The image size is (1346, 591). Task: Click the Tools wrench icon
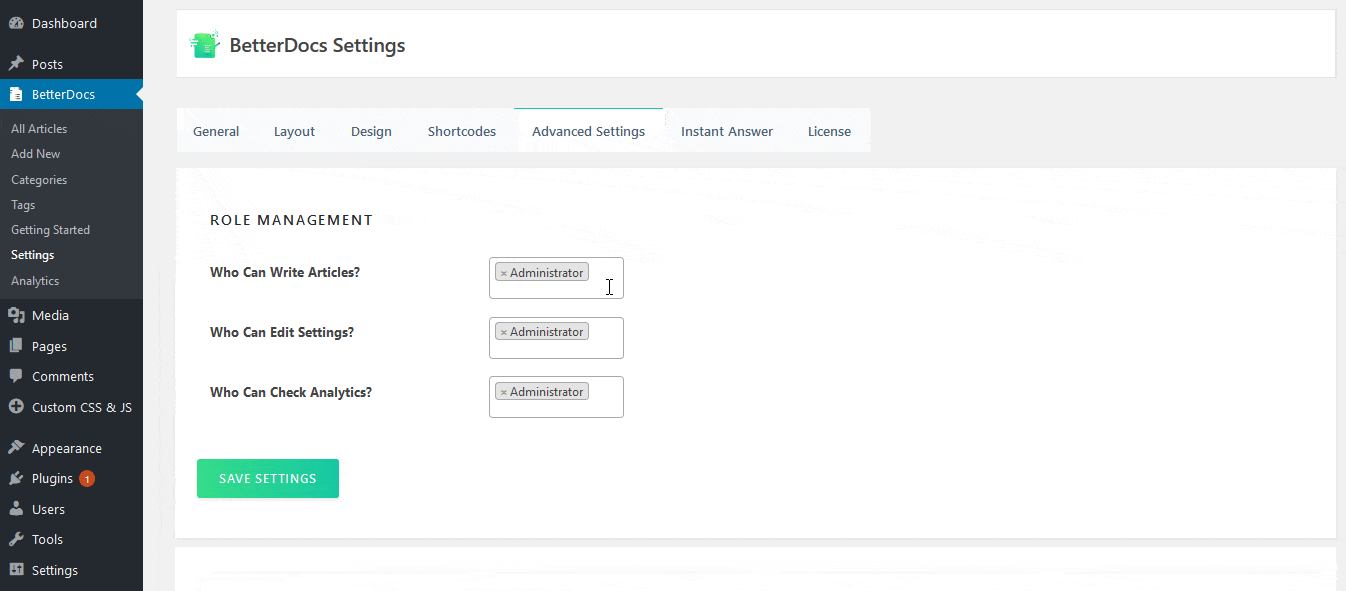[16, 539]
